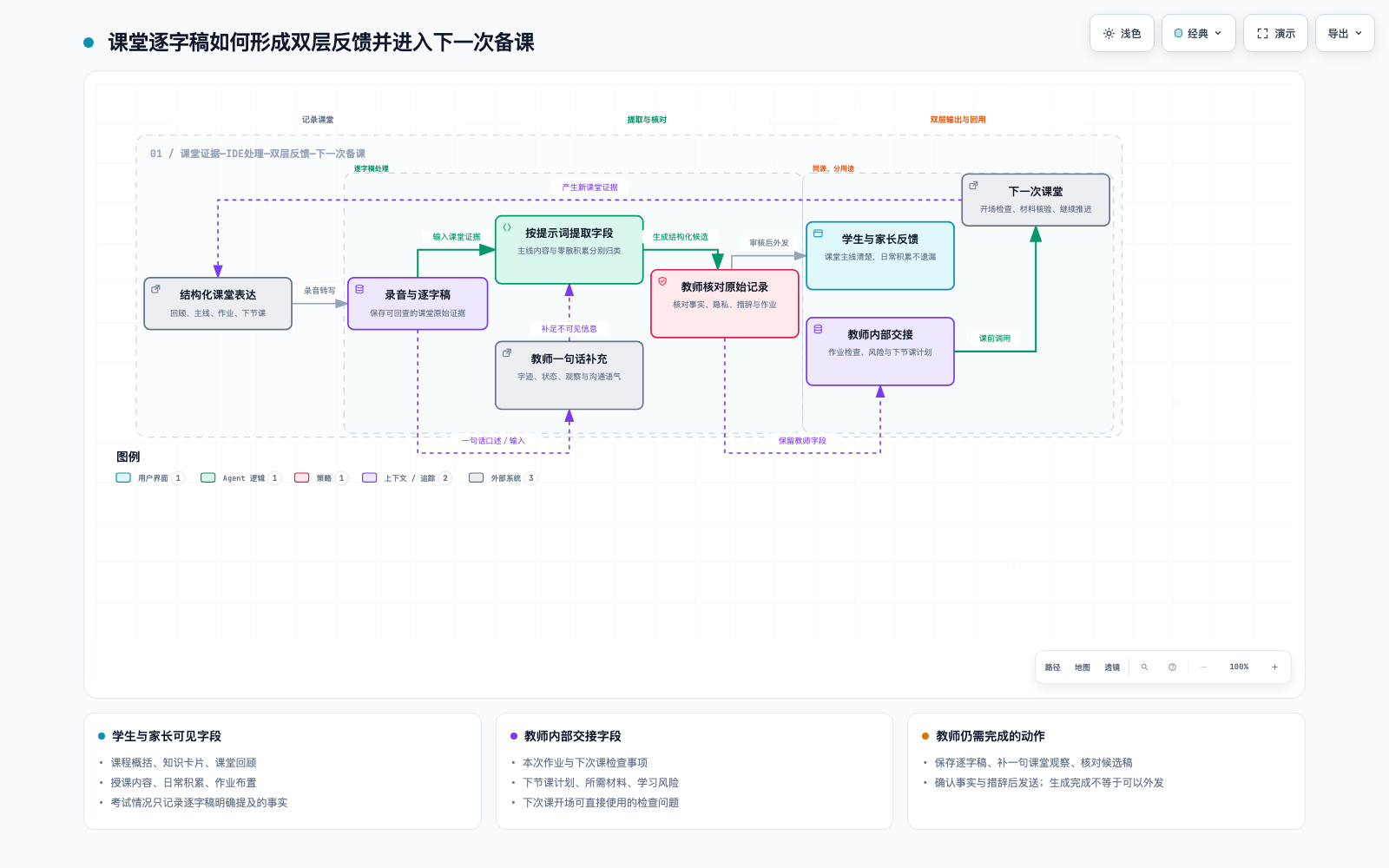Click the 审核后外发 edge label
Image resolution: width=1389 pixels, height=868 pixels.
769,243
